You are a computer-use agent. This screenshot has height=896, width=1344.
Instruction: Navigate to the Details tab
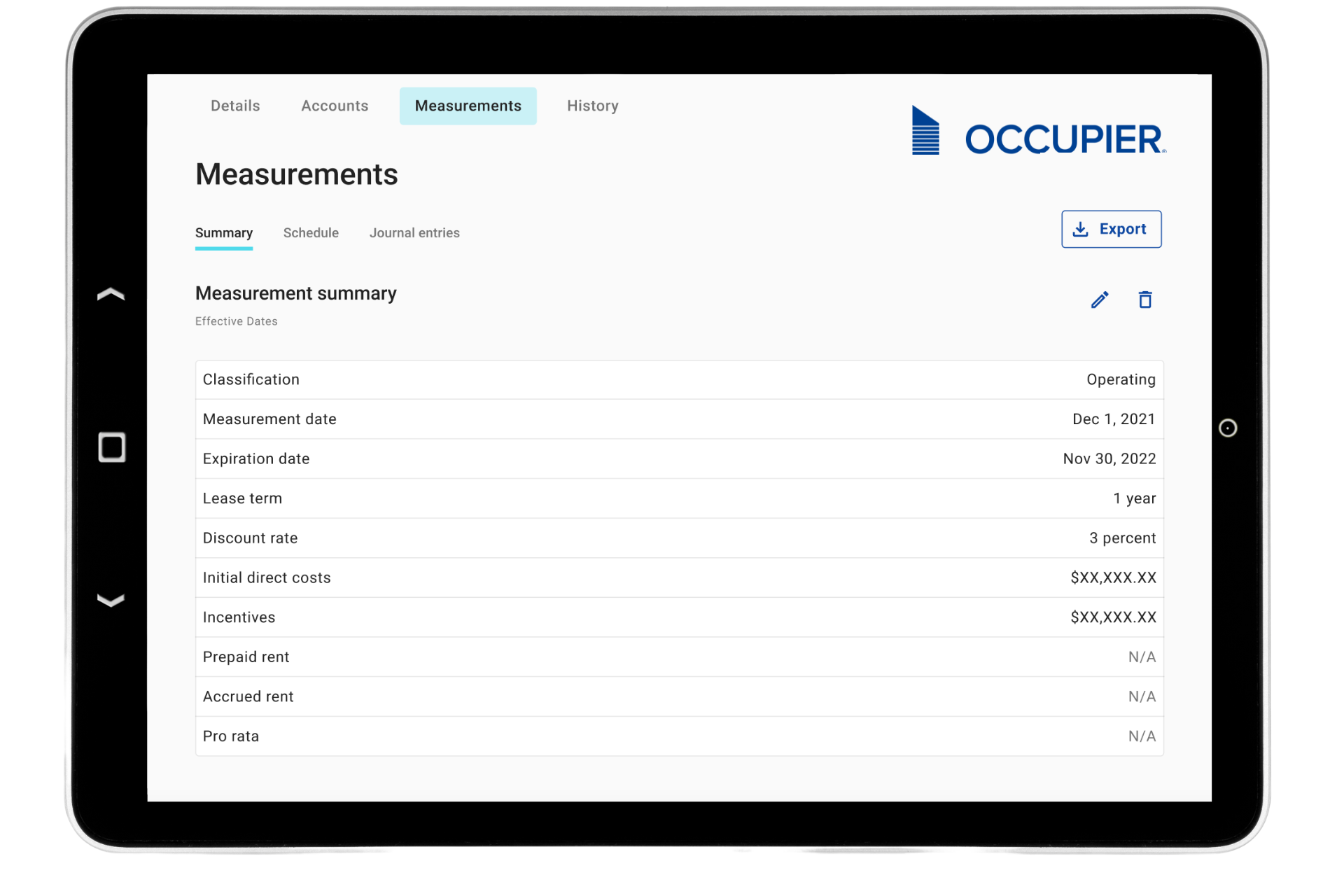coord(236,105)
